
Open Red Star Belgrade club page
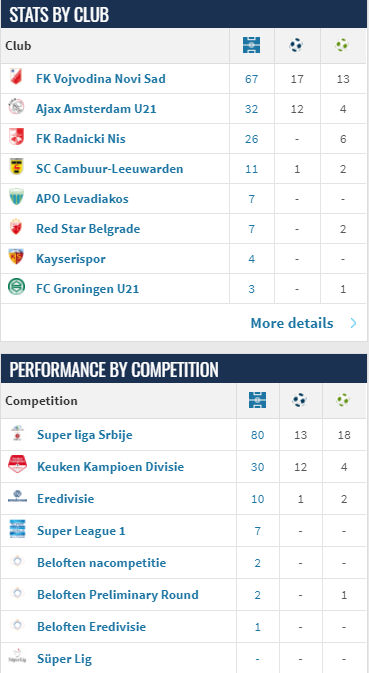tap(88, 229)
